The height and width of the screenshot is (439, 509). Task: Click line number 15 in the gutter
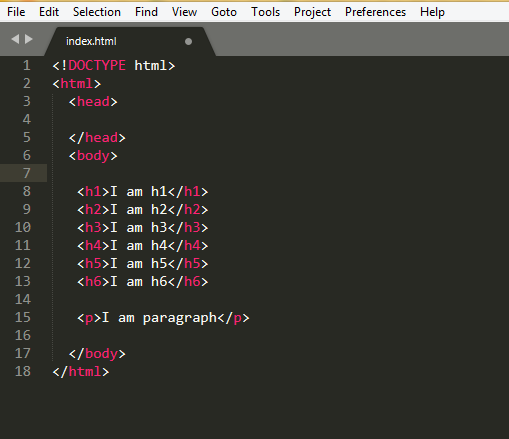(x=23, y=317)
